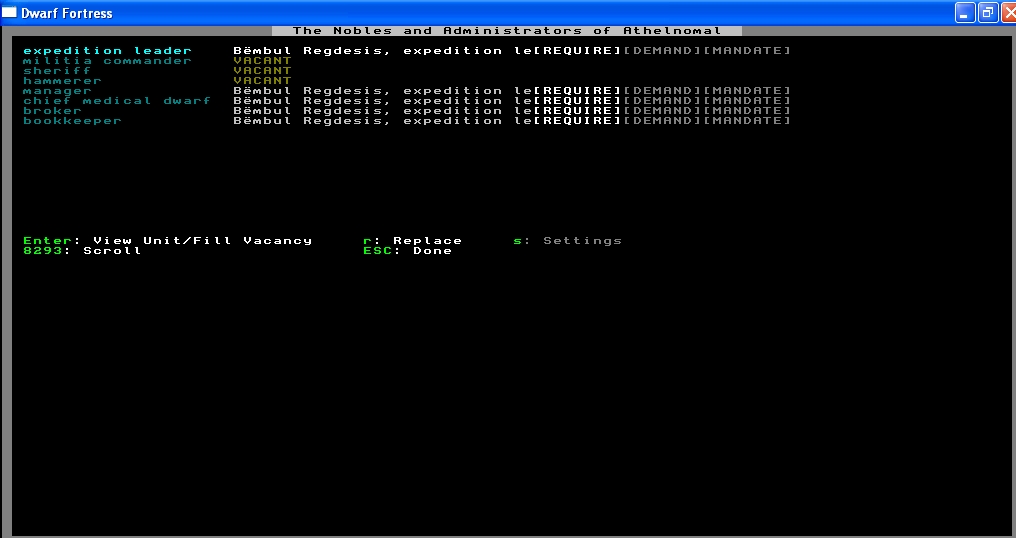Image resolution: width=1016 pixels, height=538 pixels.
Task: Open MANDATE for the chief medical dwarf row
Action: click(747, 101)
